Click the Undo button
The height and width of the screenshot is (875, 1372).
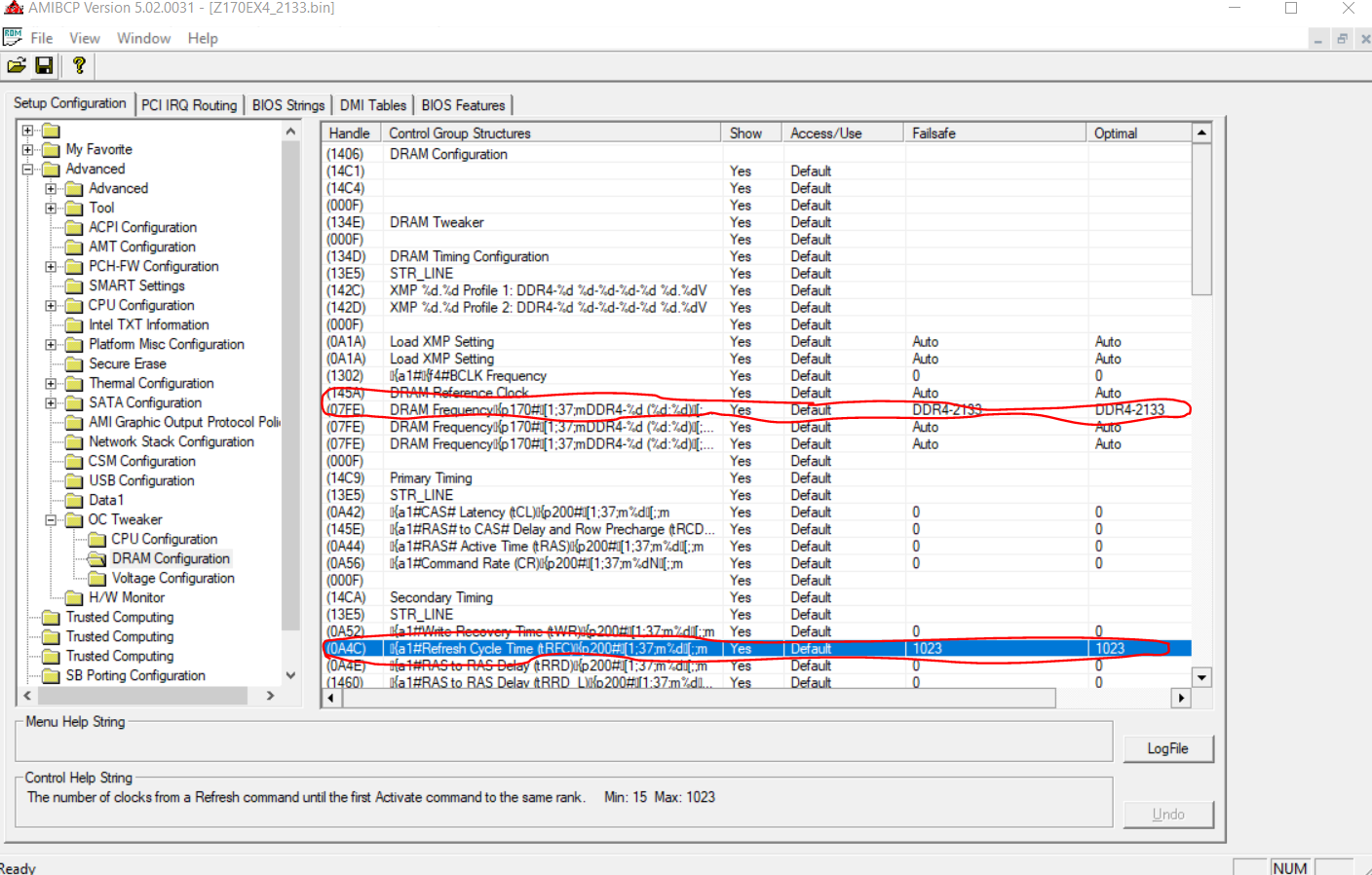[1167, 815]
